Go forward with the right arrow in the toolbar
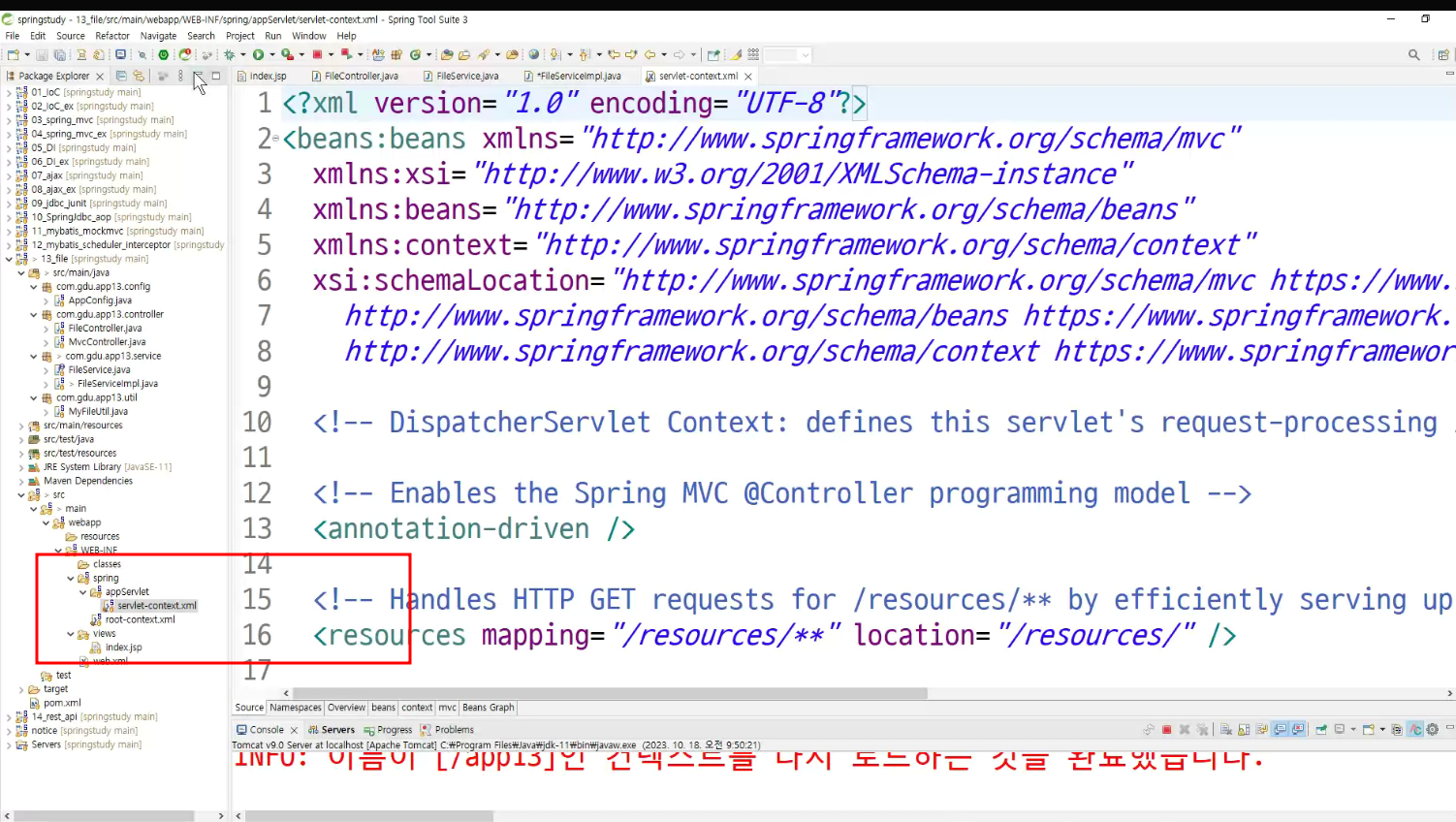The image size is (1456, 822). pos(680,55)
